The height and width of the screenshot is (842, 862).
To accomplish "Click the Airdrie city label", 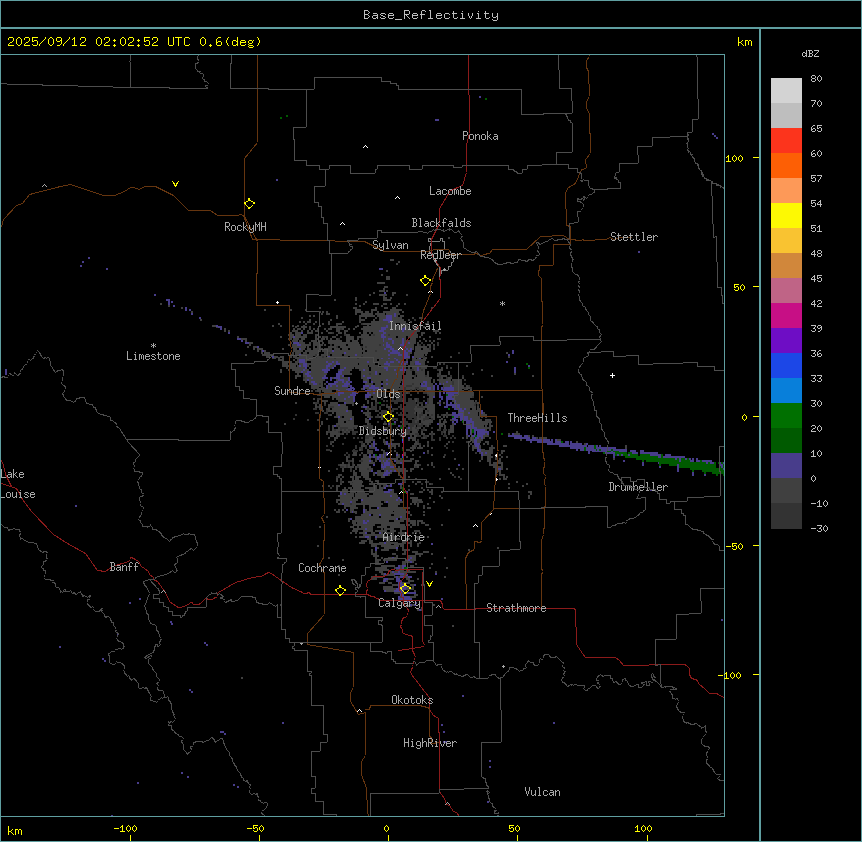I will 404,537.
